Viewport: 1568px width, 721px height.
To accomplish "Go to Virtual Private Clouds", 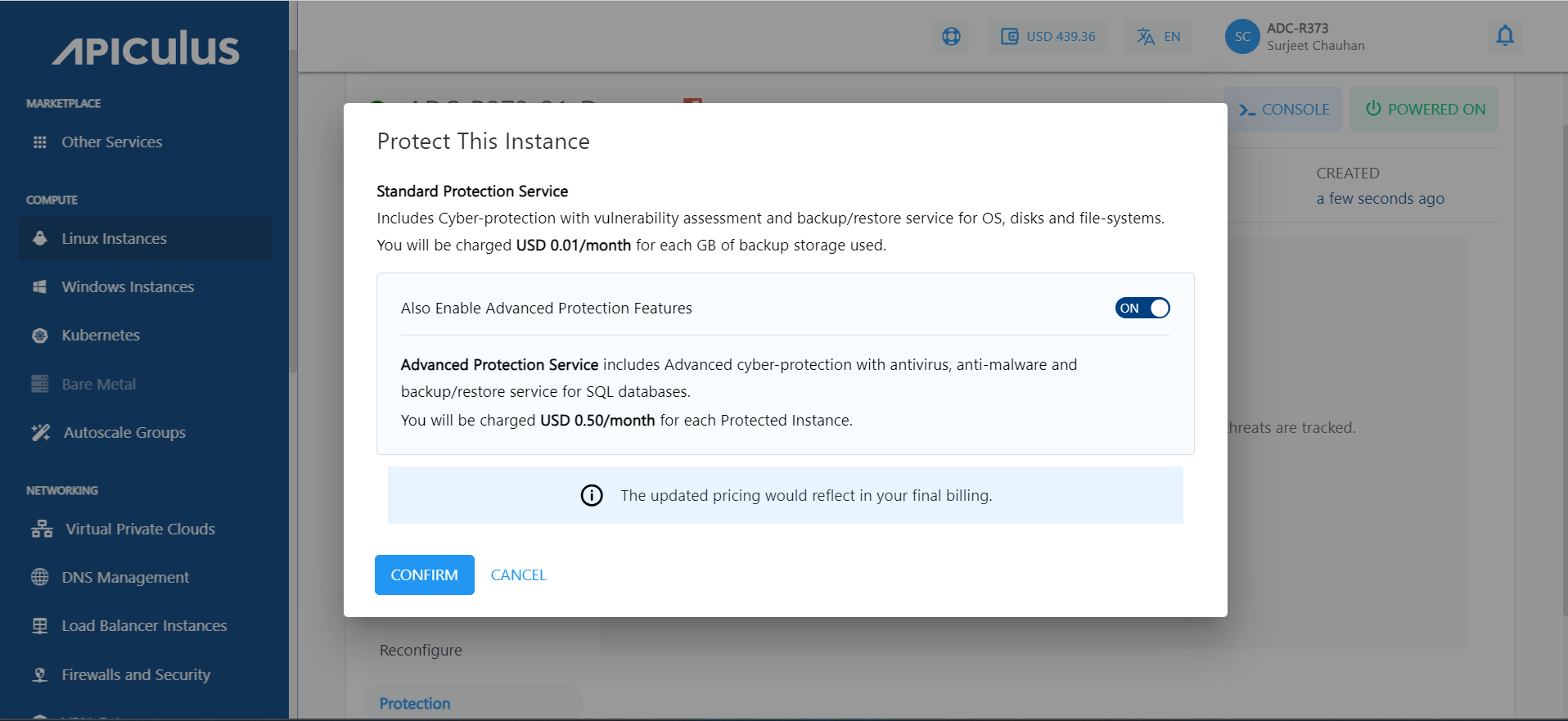I will (x=140, y=529).
